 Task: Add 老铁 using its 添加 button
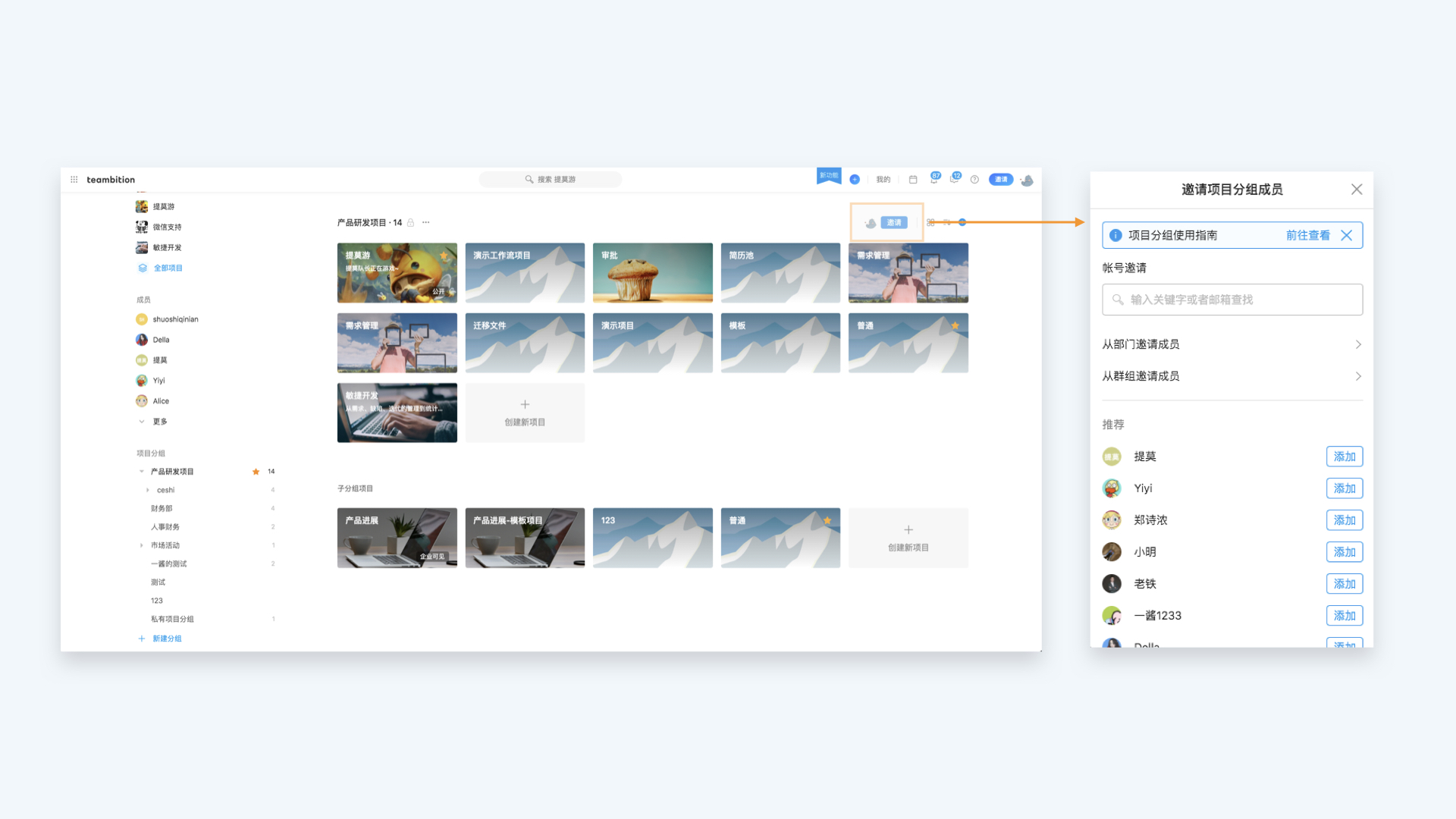tap(1345, 584)
